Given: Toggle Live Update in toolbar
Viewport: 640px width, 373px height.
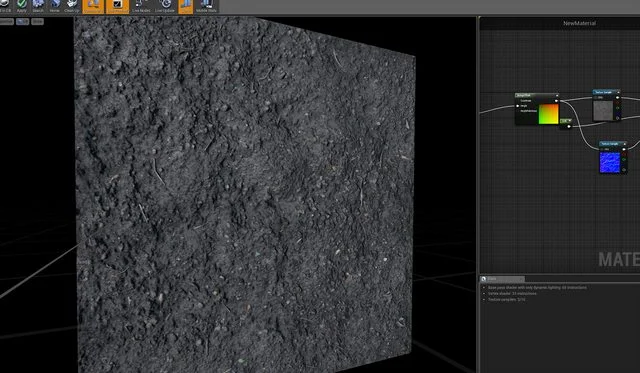Looking at the screenshot, I should (x=165, y=6).
